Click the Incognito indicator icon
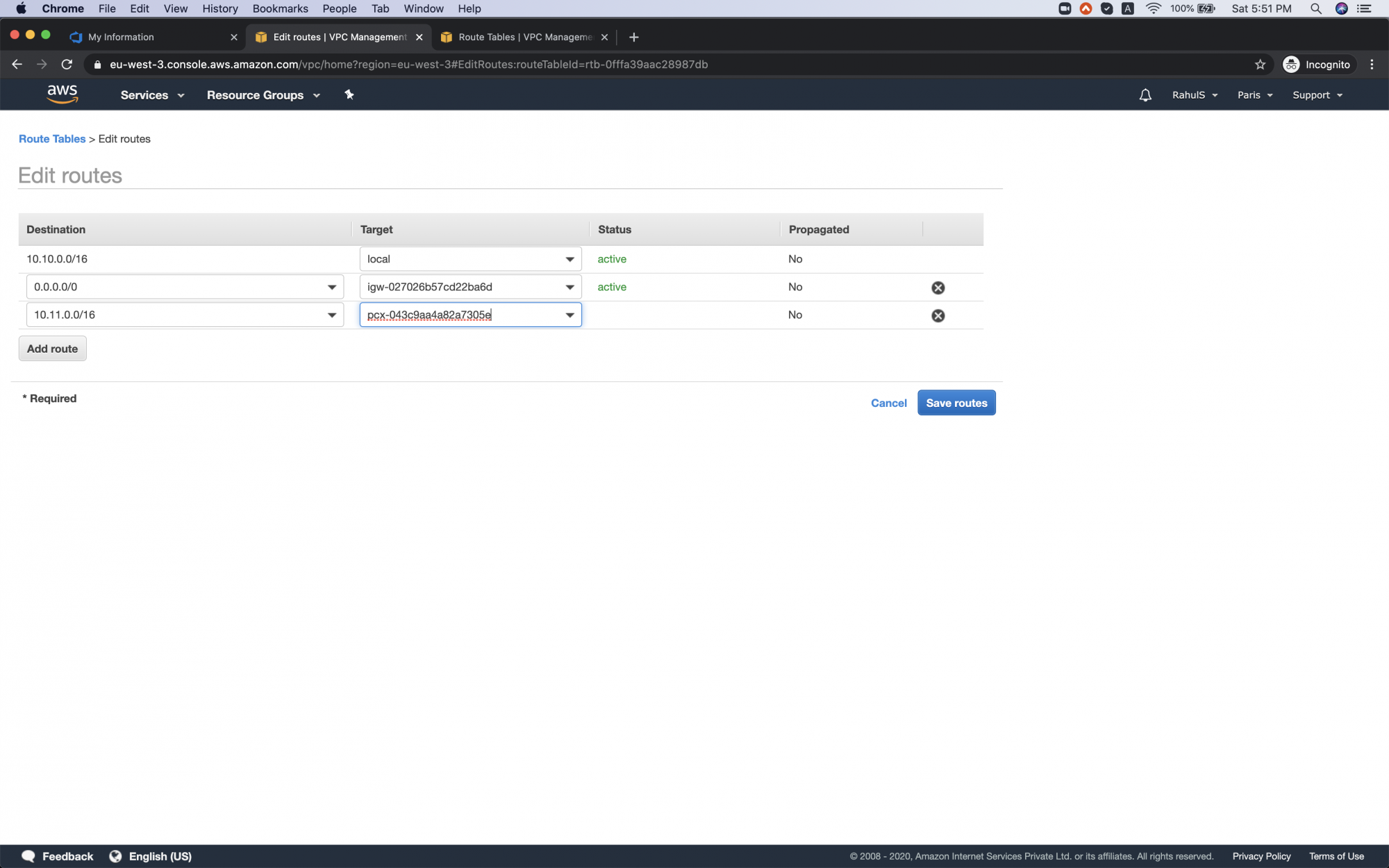1389x868 pixels. point(1291,64)
